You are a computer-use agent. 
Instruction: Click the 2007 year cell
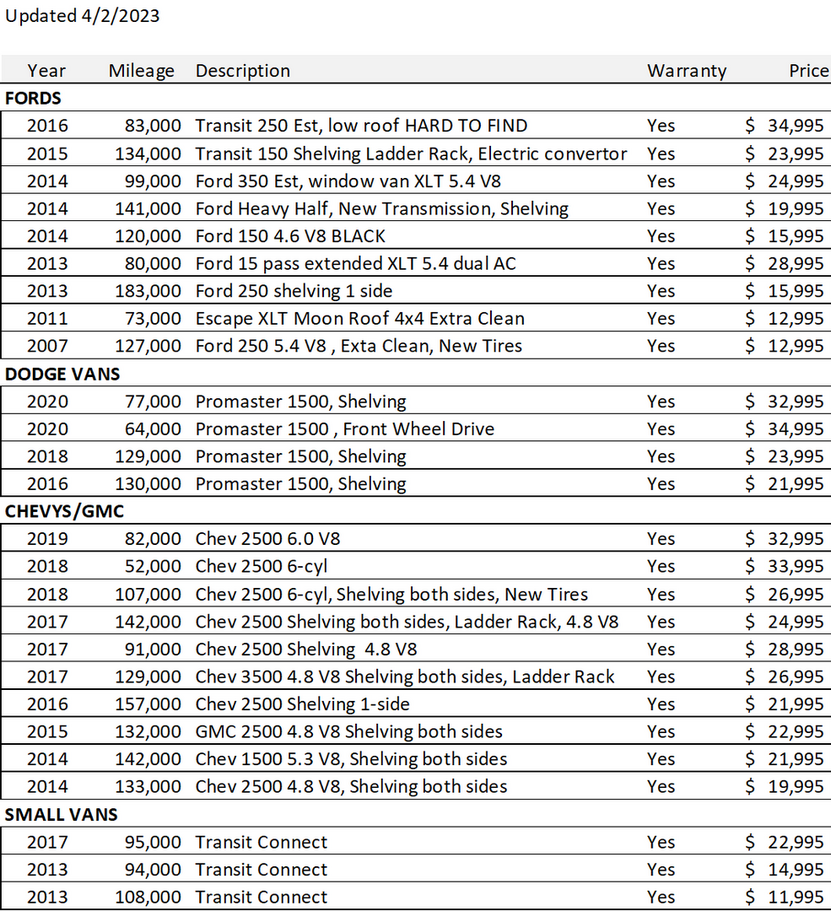click(48, 346)
